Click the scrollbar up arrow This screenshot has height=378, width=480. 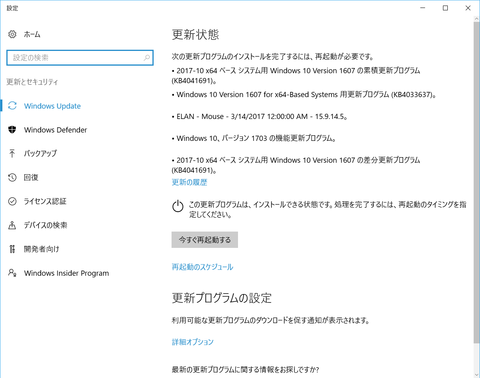point(476,18)
